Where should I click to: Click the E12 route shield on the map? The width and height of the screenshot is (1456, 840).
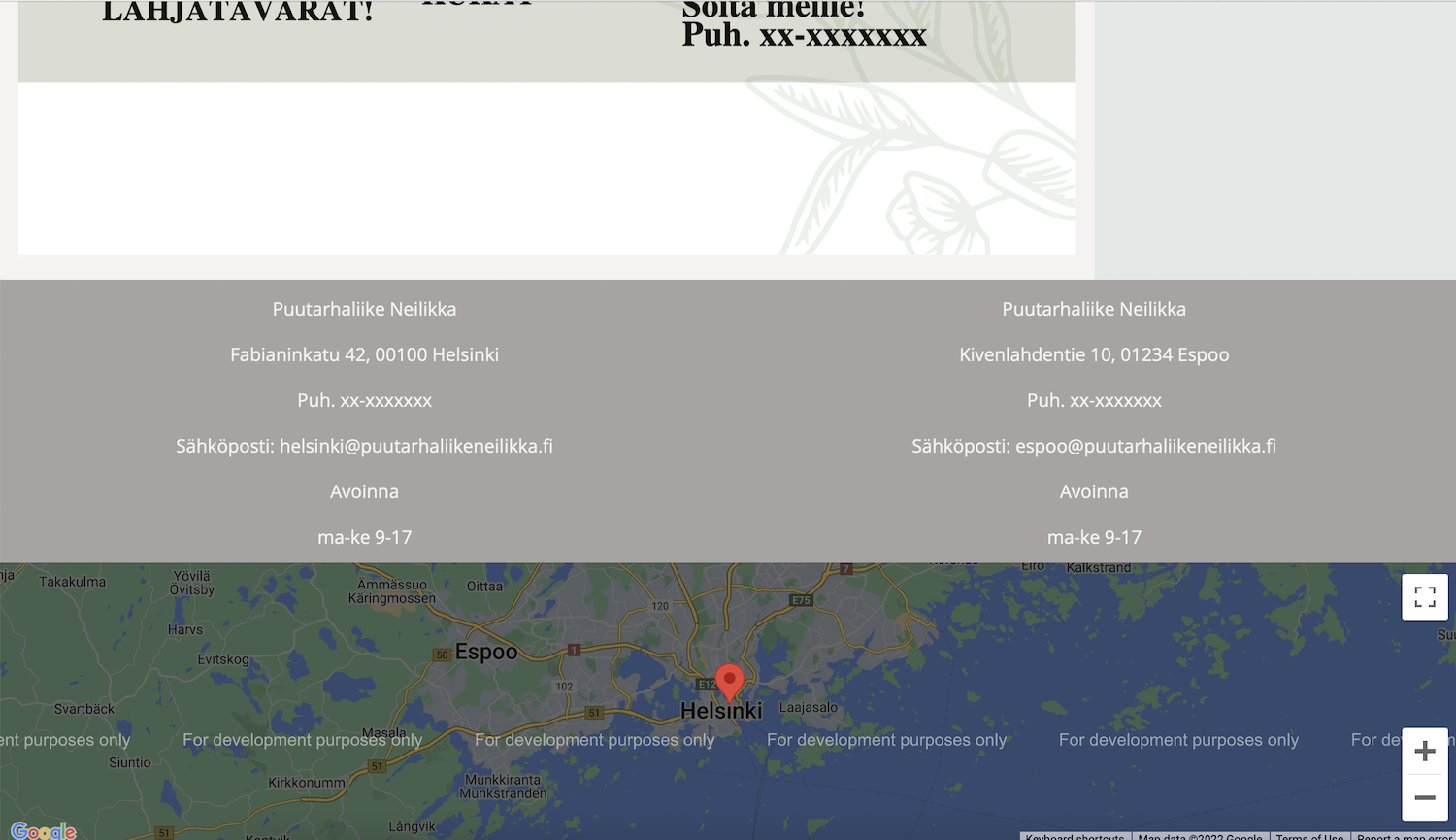[x=707, y=684]
